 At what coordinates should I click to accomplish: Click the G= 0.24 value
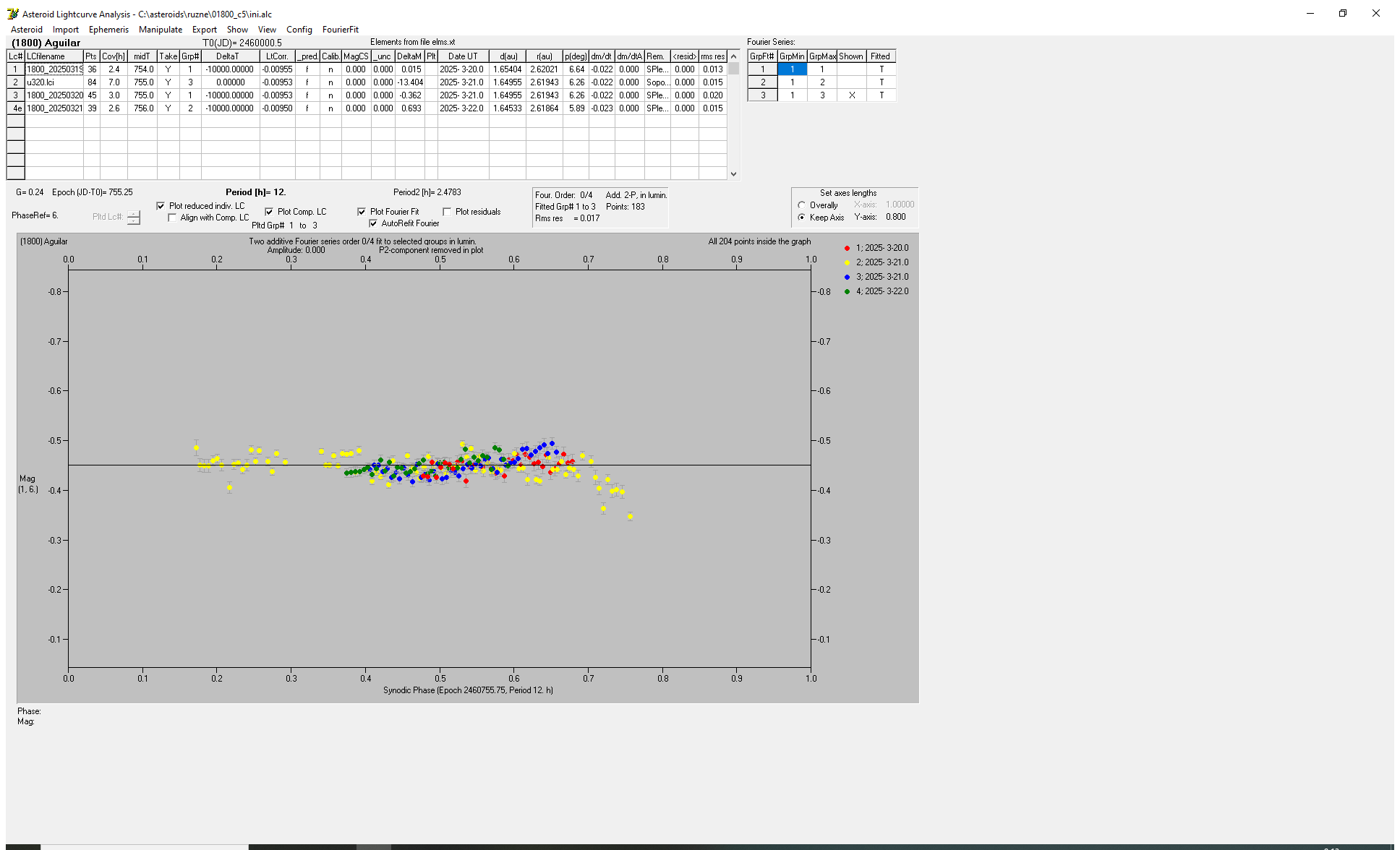(30, 192)
